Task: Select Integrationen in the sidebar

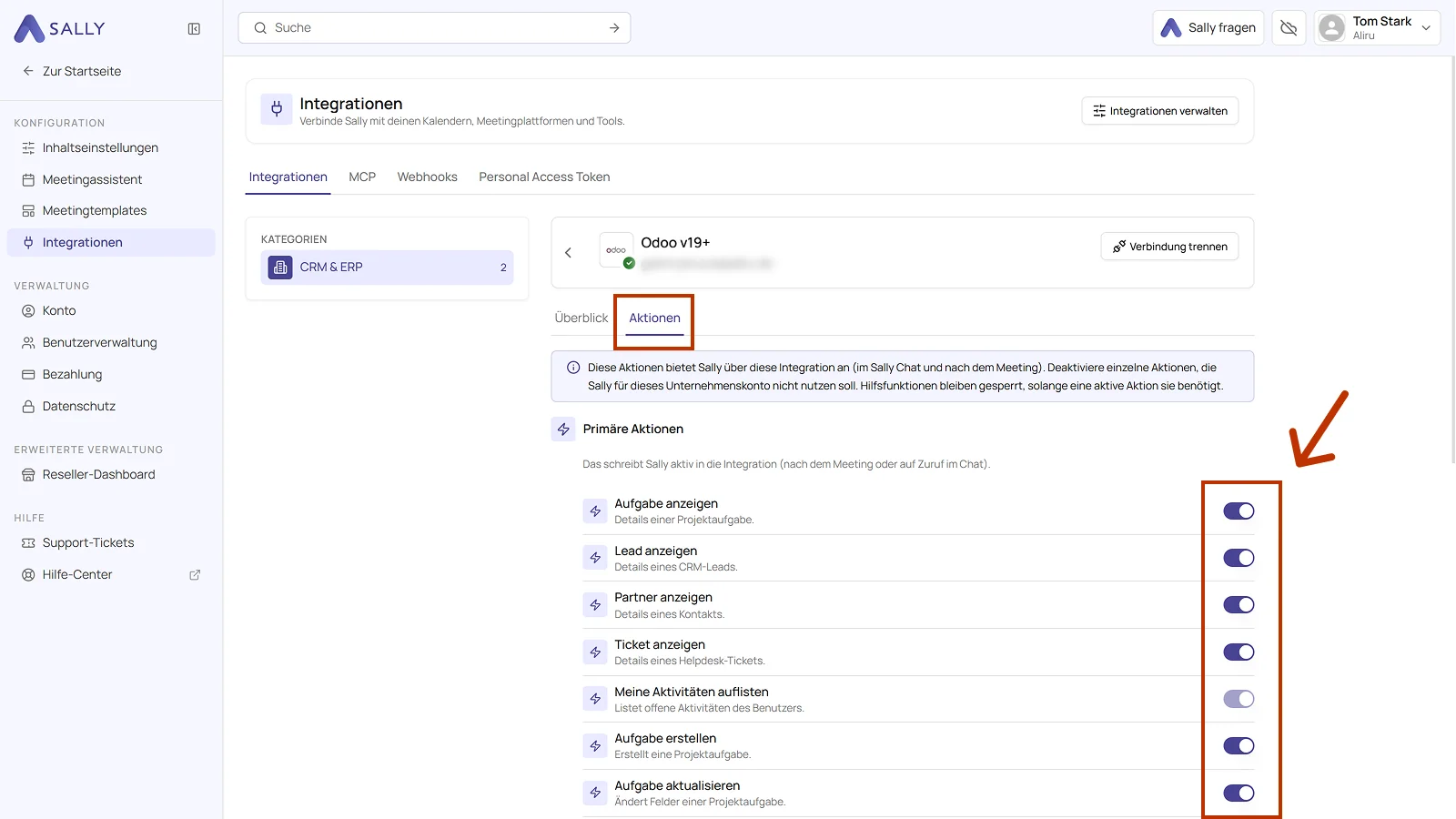Action: [x=111, y=243]
